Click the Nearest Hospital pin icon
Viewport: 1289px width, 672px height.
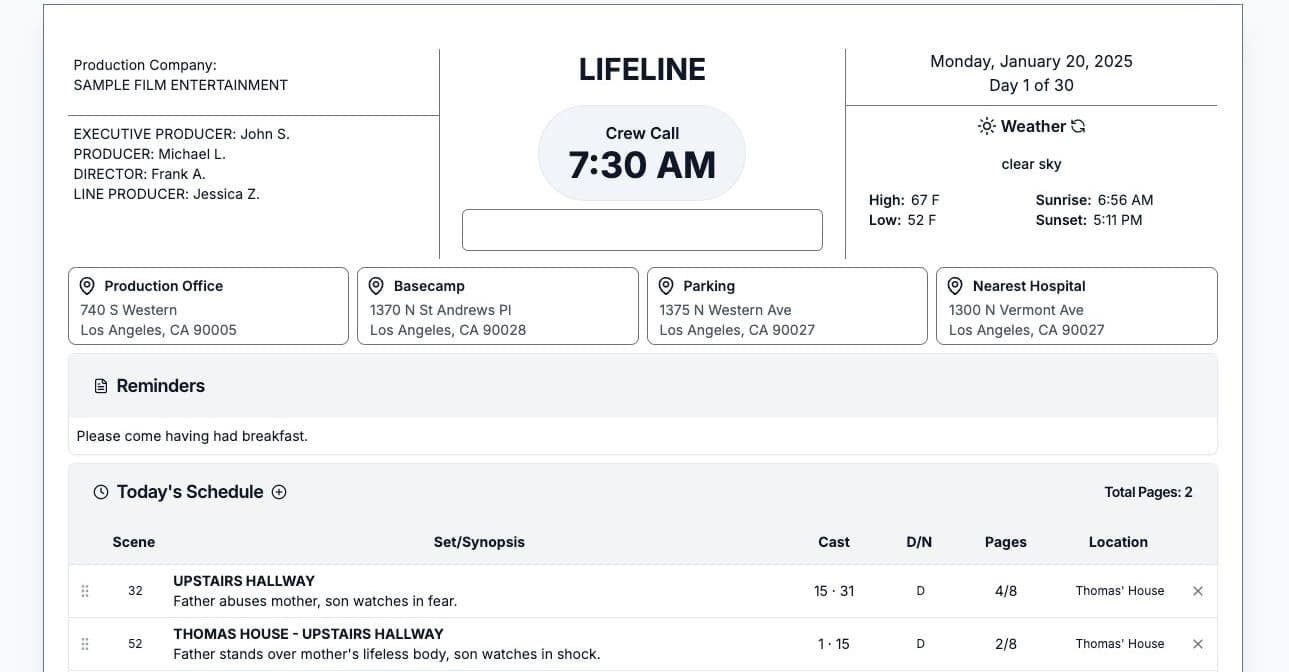click(955, 285)
